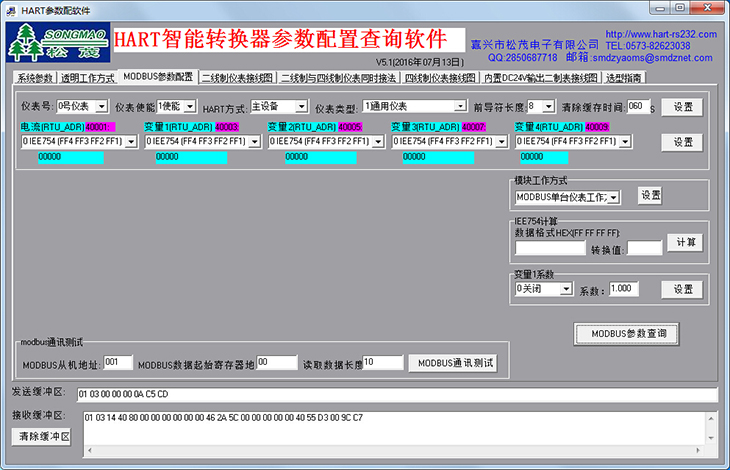This screenshot has width=730, height=470.
Task: Click the 清除缓冲区 button
Action: [x=43, y=436]
